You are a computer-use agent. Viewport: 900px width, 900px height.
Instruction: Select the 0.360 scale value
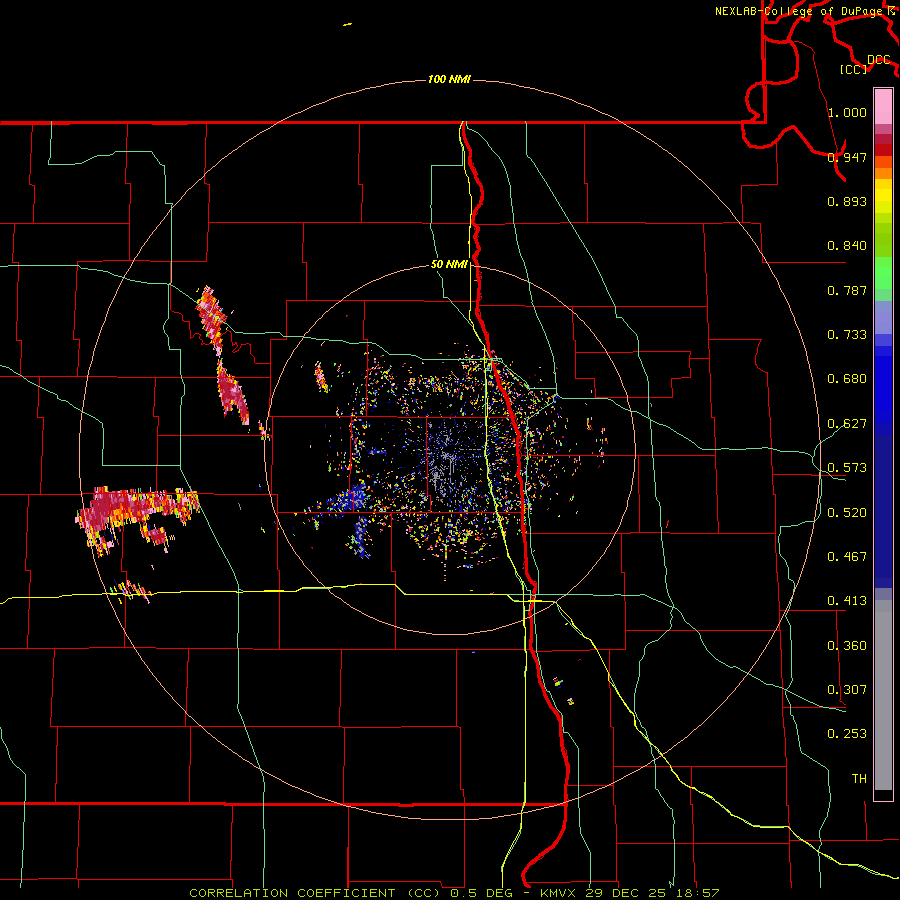coord(847,646)
